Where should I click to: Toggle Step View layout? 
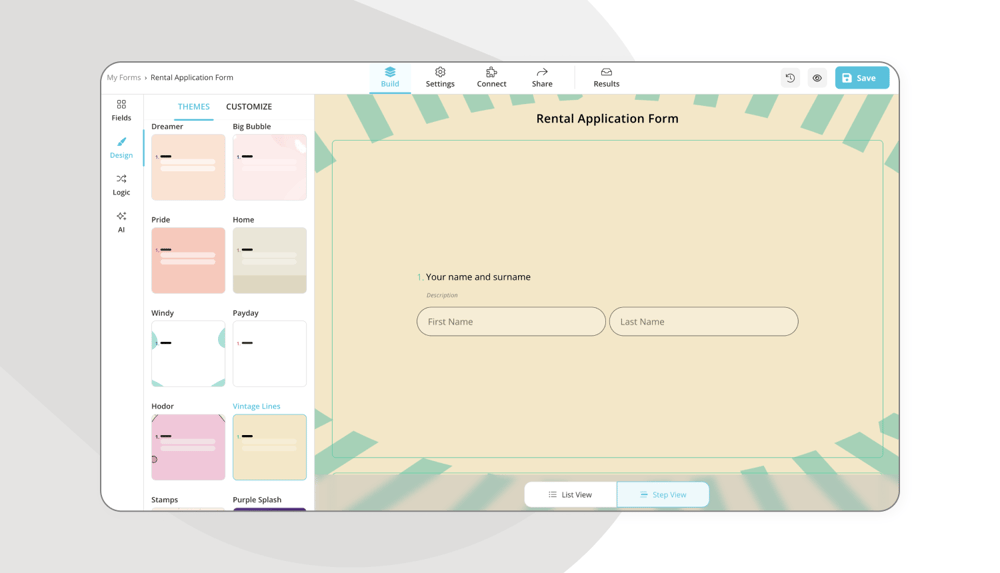[663, 494]
